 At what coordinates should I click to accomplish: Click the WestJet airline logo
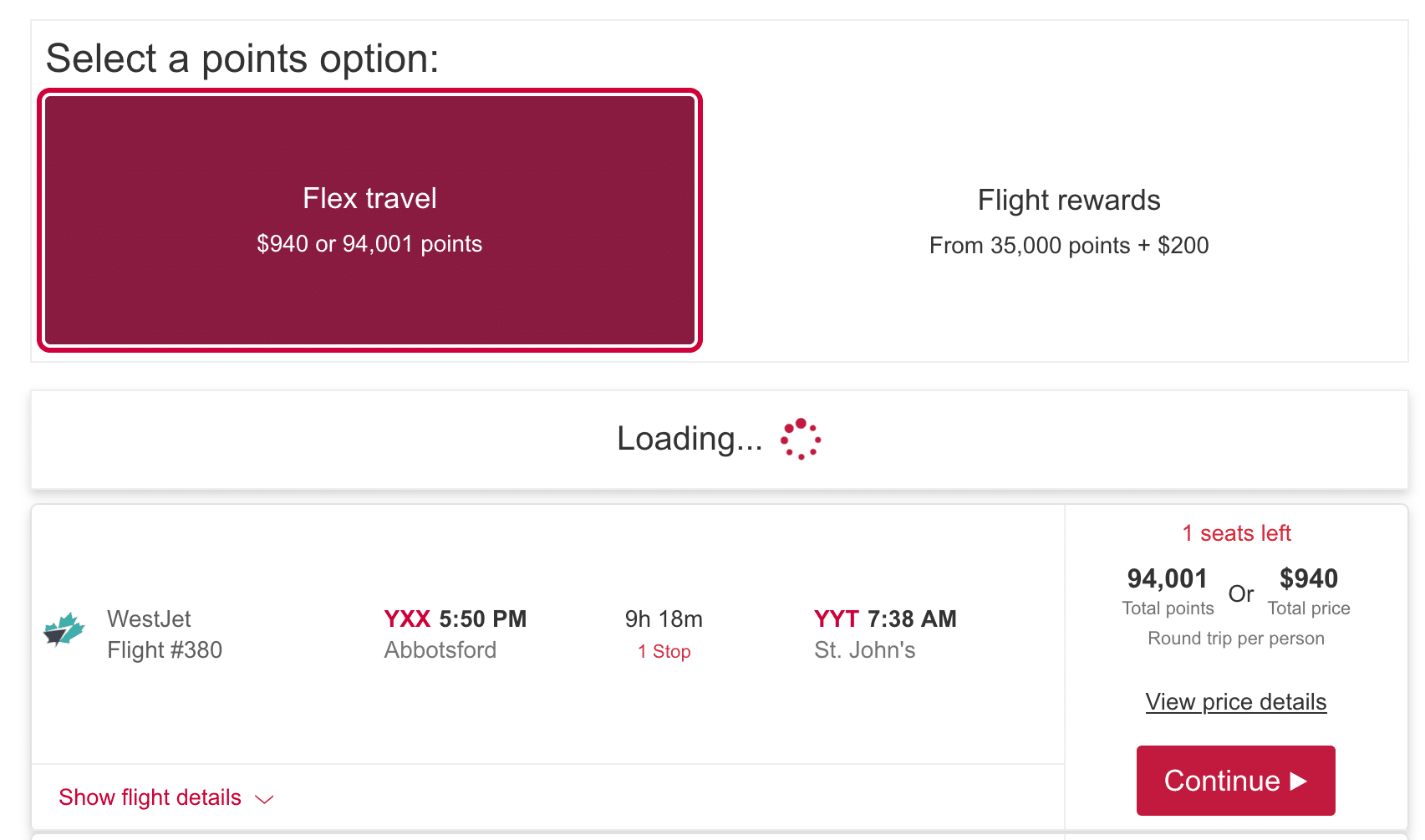(x=64, y=629)
